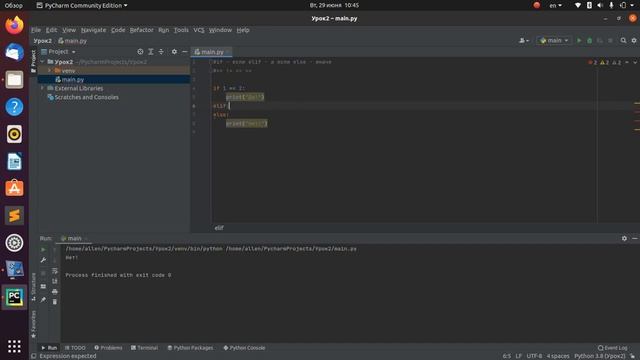Change UTF-8 file encoding in status bar

click(534, 356)
